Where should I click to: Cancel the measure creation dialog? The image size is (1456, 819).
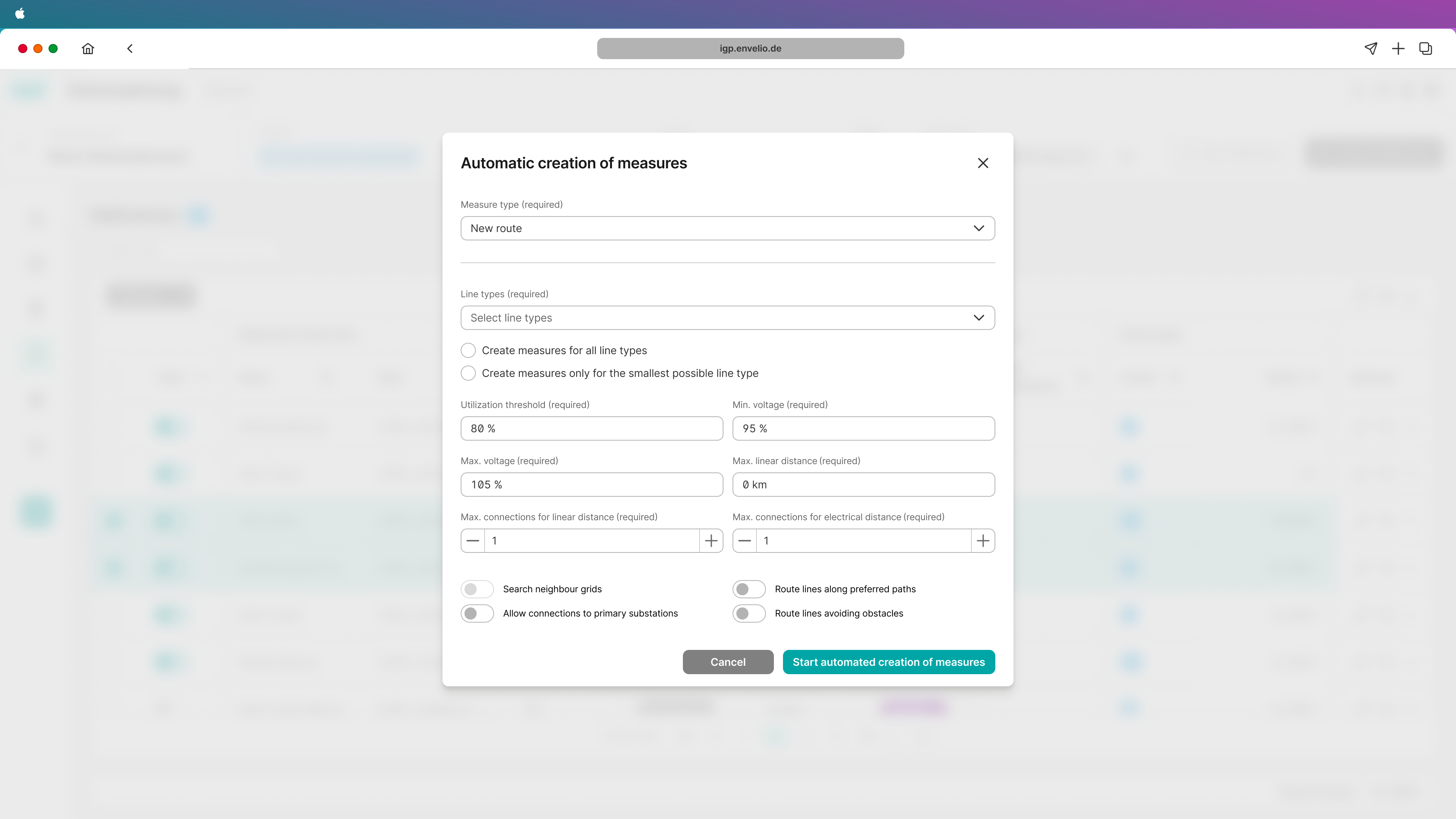[728, 662]
